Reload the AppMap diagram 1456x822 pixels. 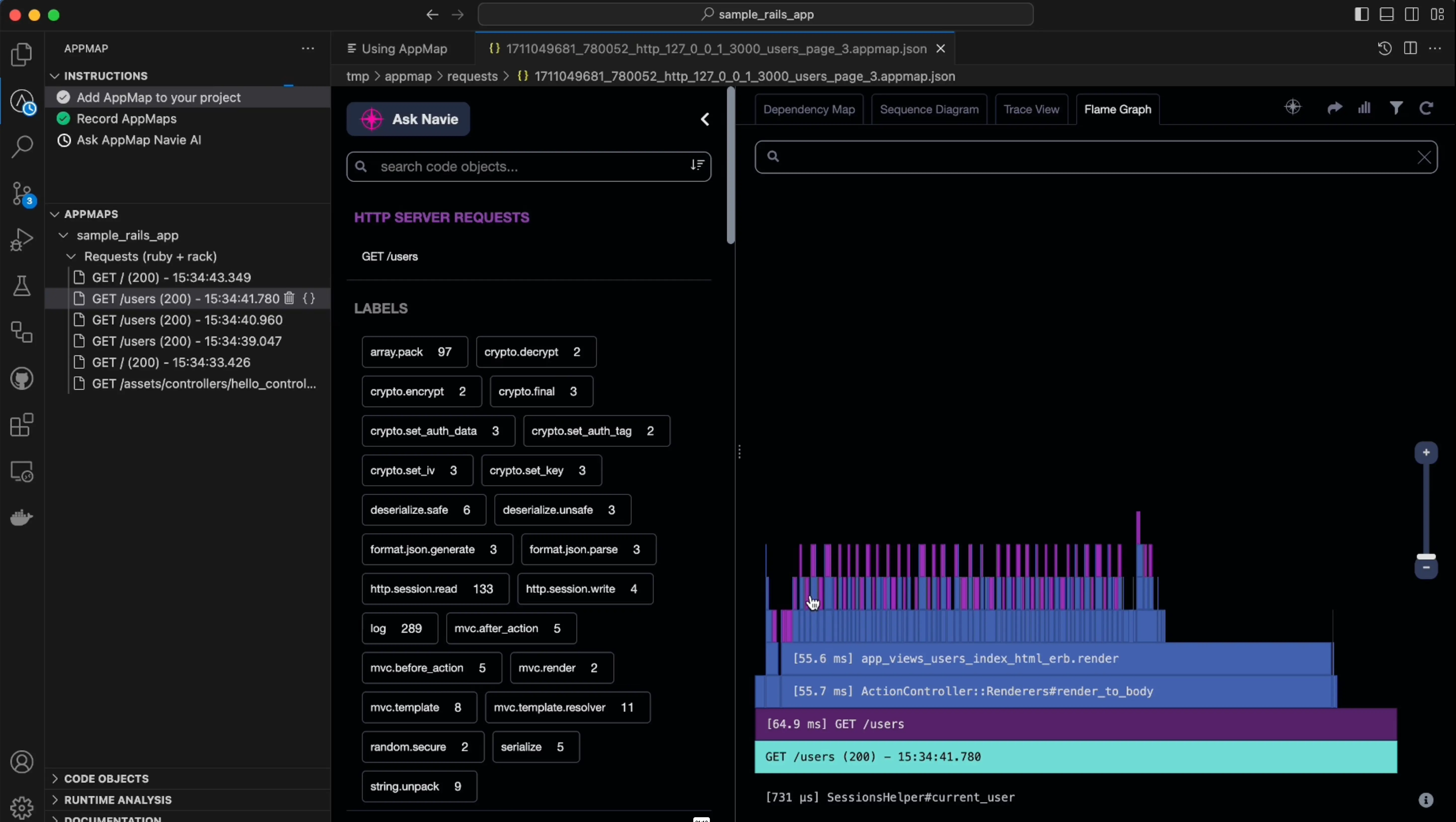click(x=1426, y=107)
